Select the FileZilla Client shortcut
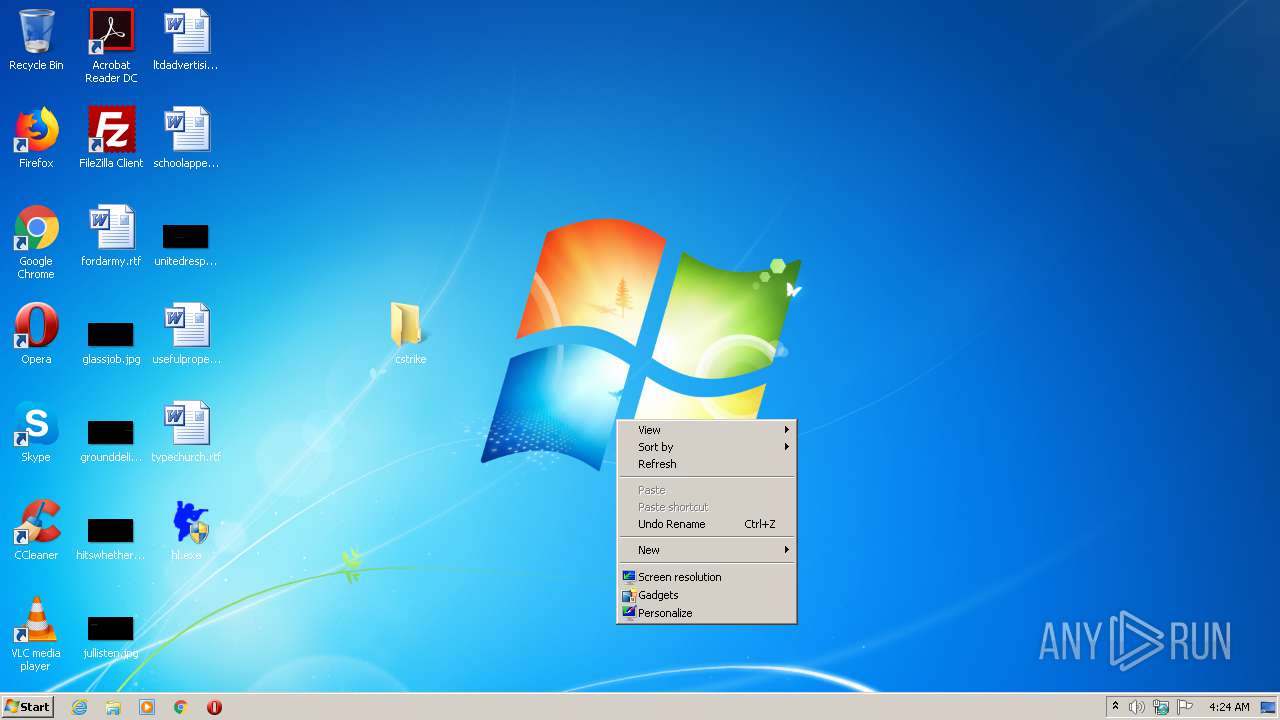The height and width of the screenshot is (720, 1280). [x=111, y=139]
